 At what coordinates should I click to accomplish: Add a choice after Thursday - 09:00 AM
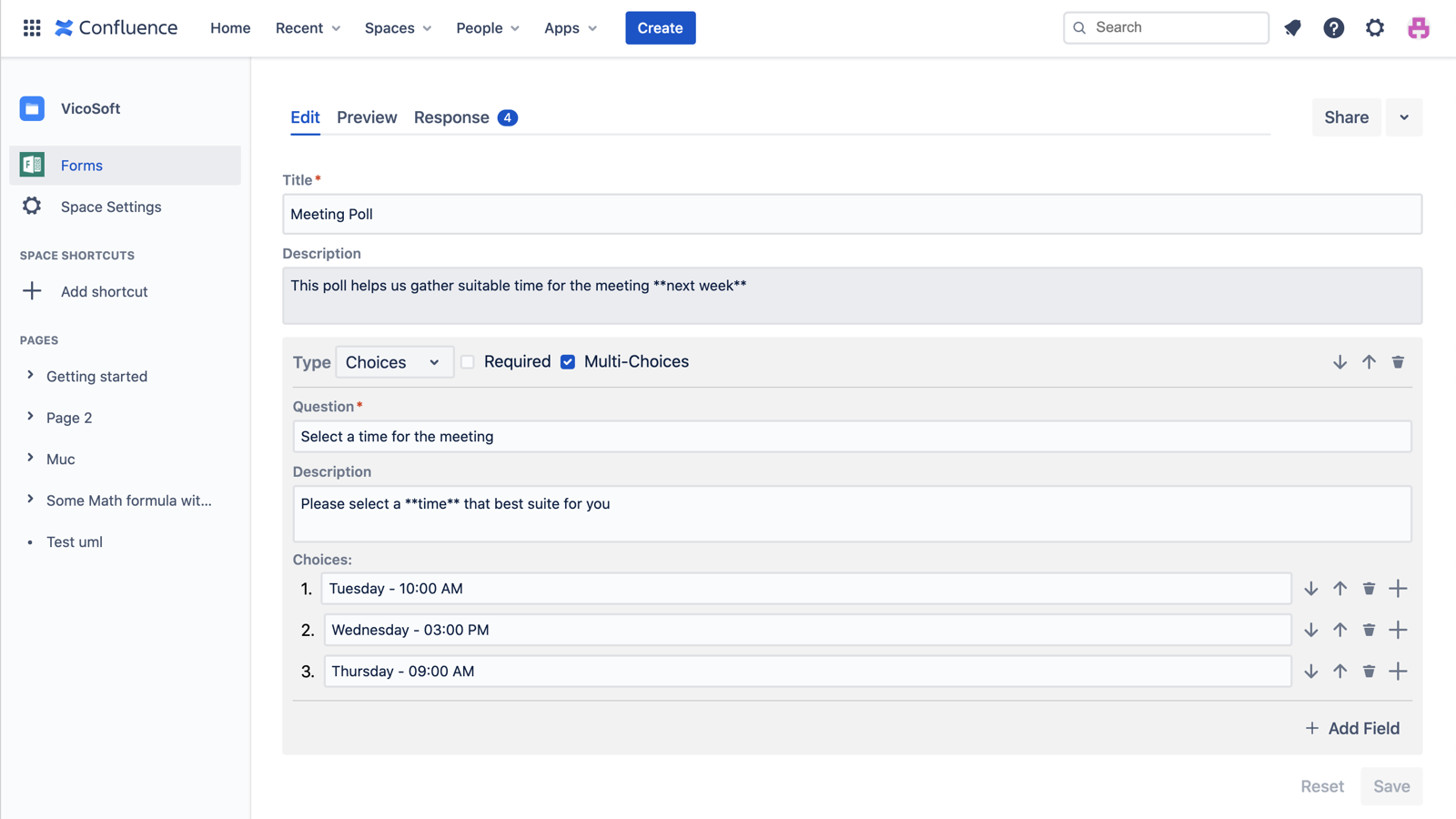pos(1398,672)
